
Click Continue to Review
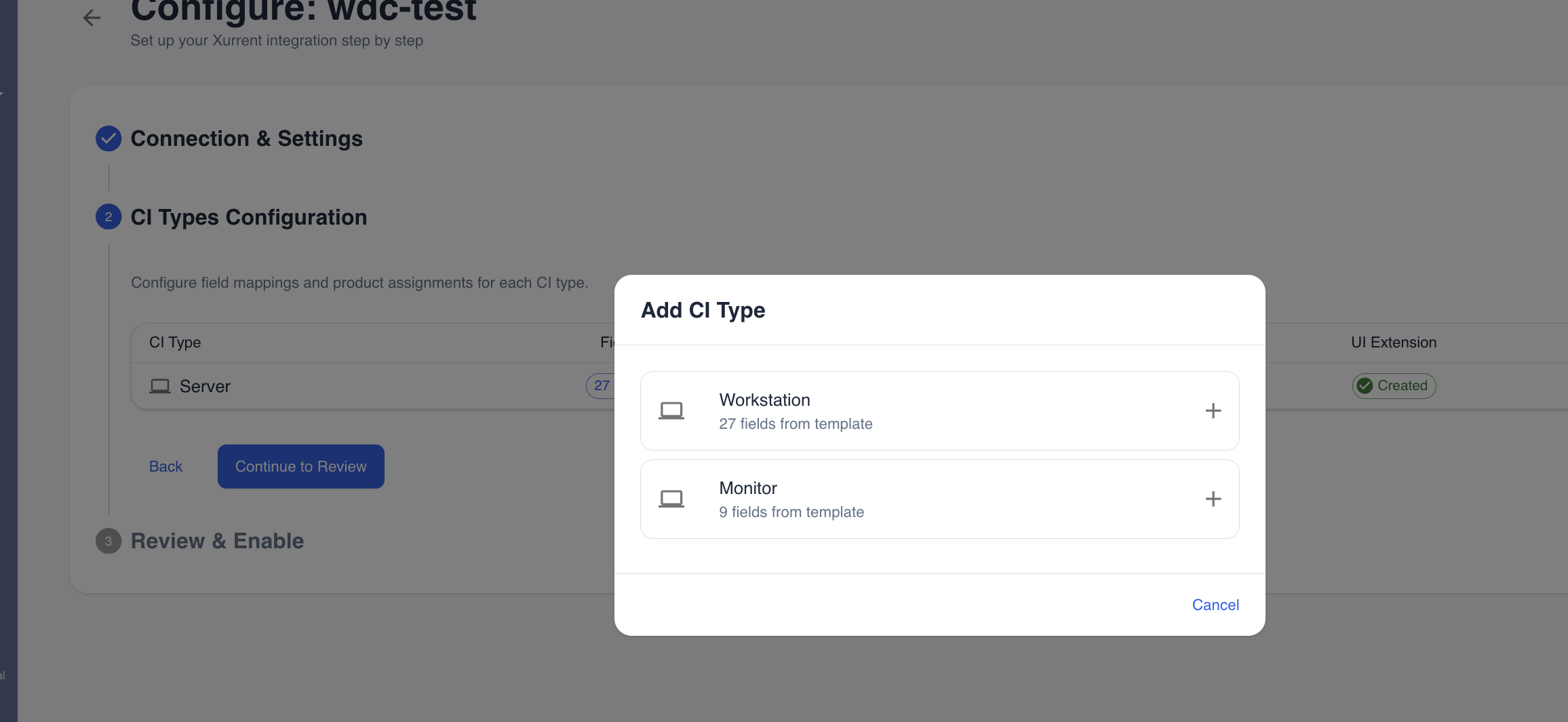(x=300, y=466)
